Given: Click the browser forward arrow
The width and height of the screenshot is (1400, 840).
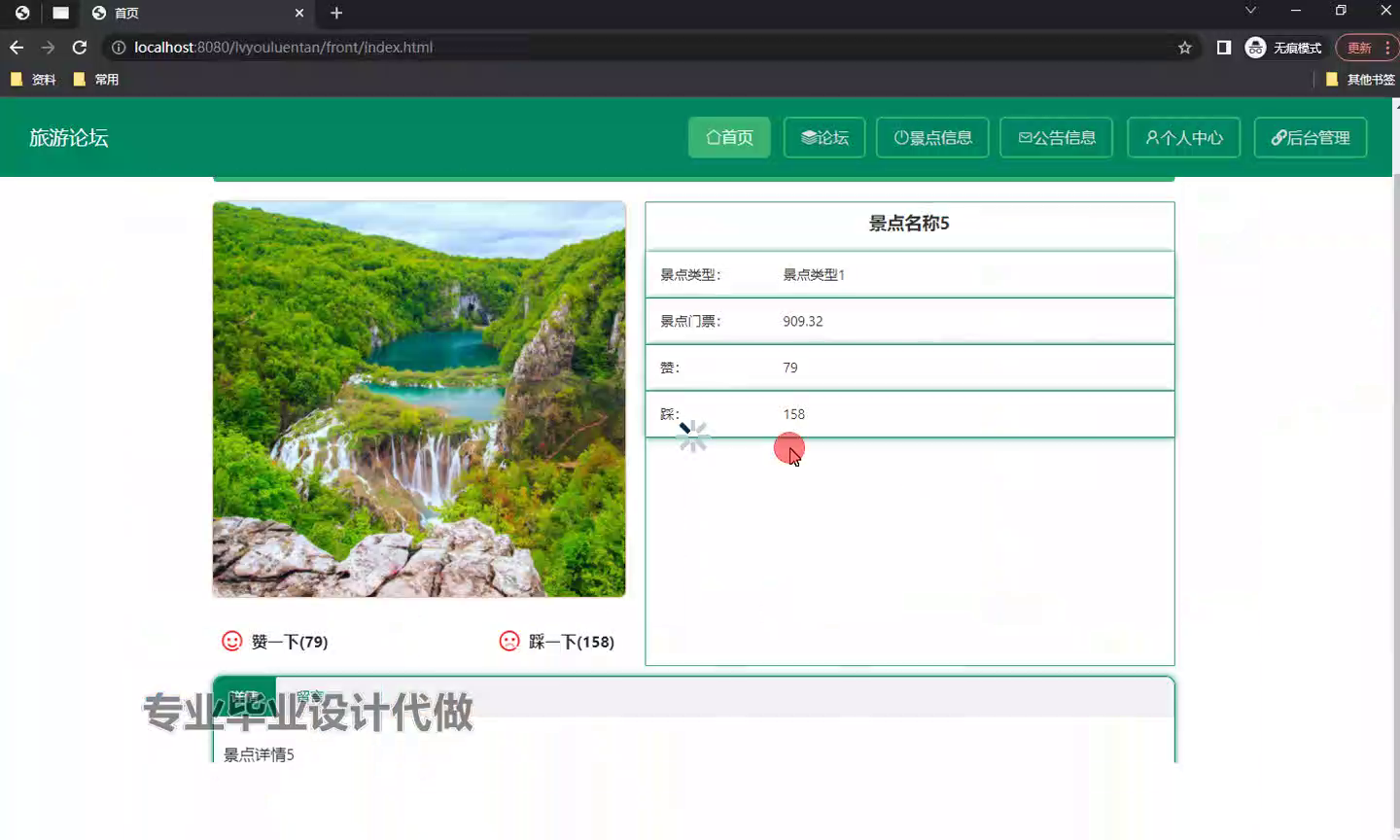Looking at the screenshot, I should tap(48, 47).
